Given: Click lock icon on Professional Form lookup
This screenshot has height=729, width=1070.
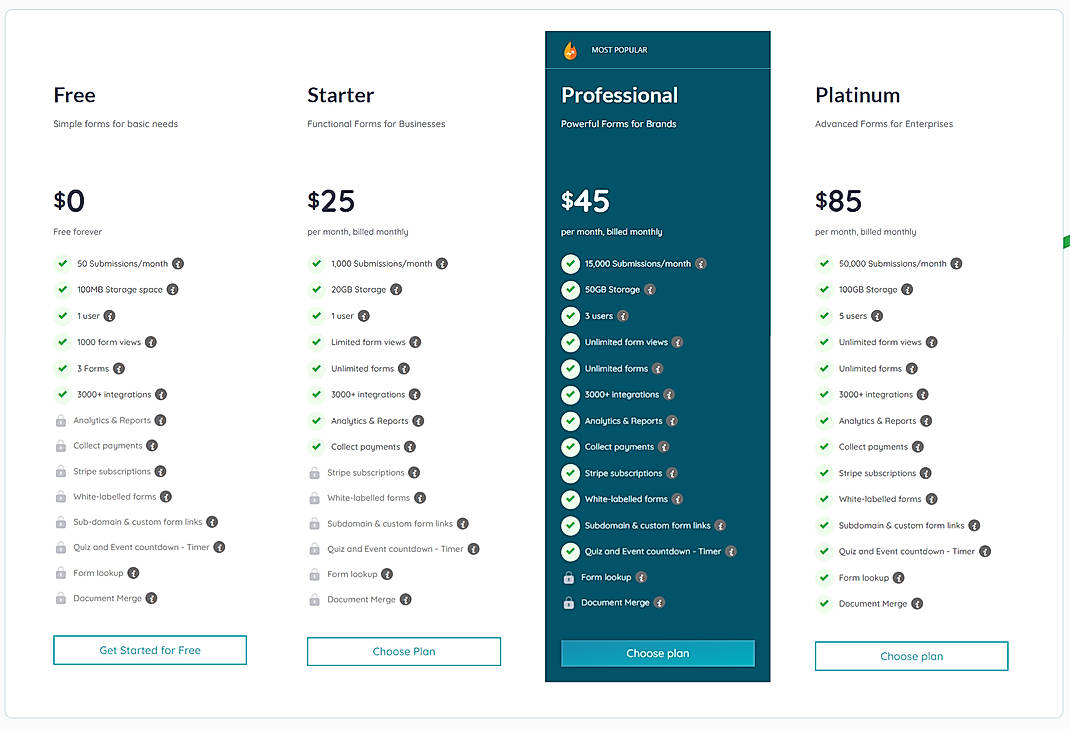Looking at the screenshot, I should [x=568, y=577].
